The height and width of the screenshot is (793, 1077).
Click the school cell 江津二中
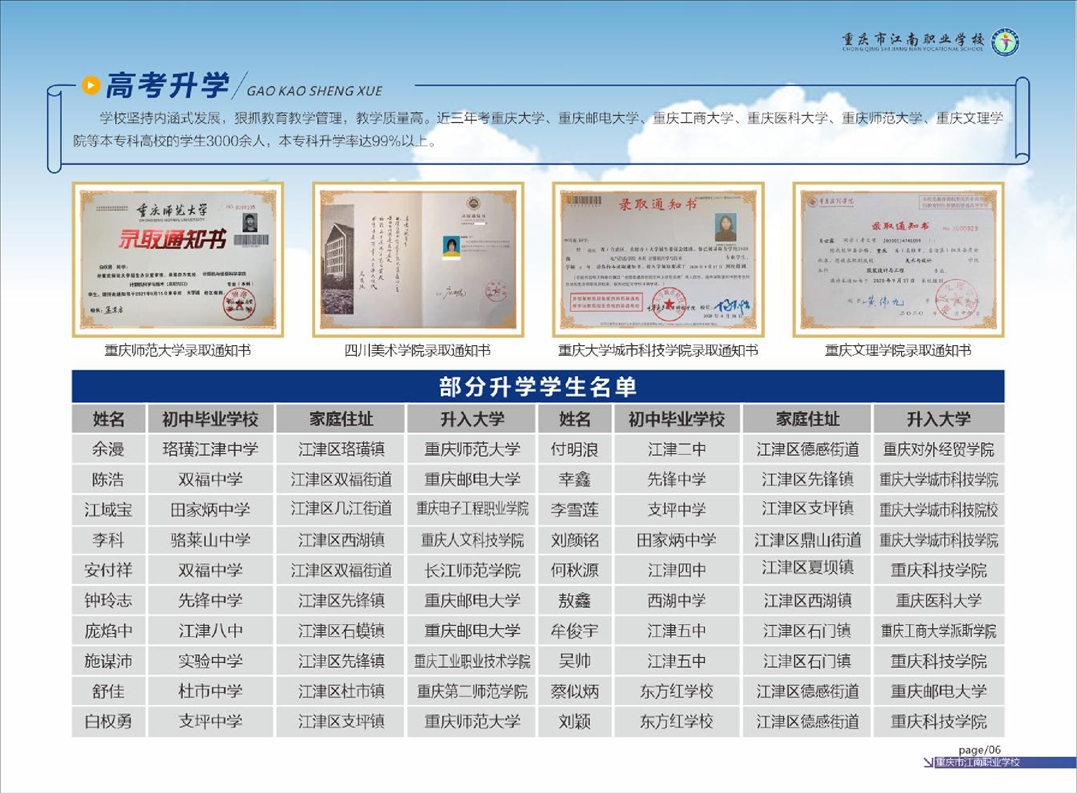[x=677, y=449]
